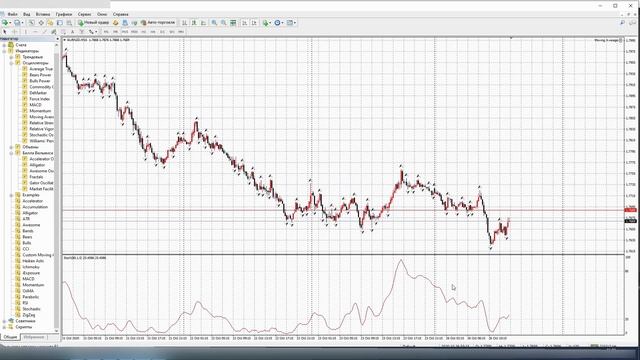Select Commodity Channel Index indicator
The width and height of the screenshot is (640, 360).
coord(41,87)
